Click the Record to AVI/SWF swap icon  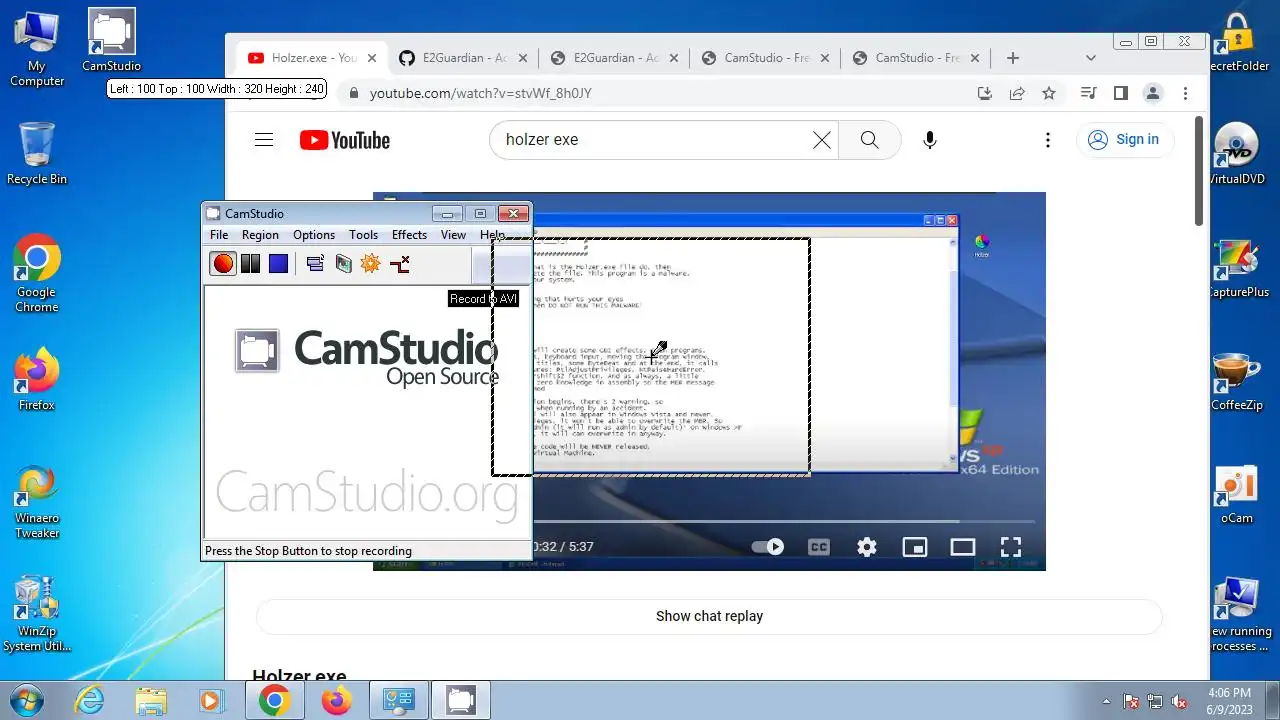(x=343, y=263)
